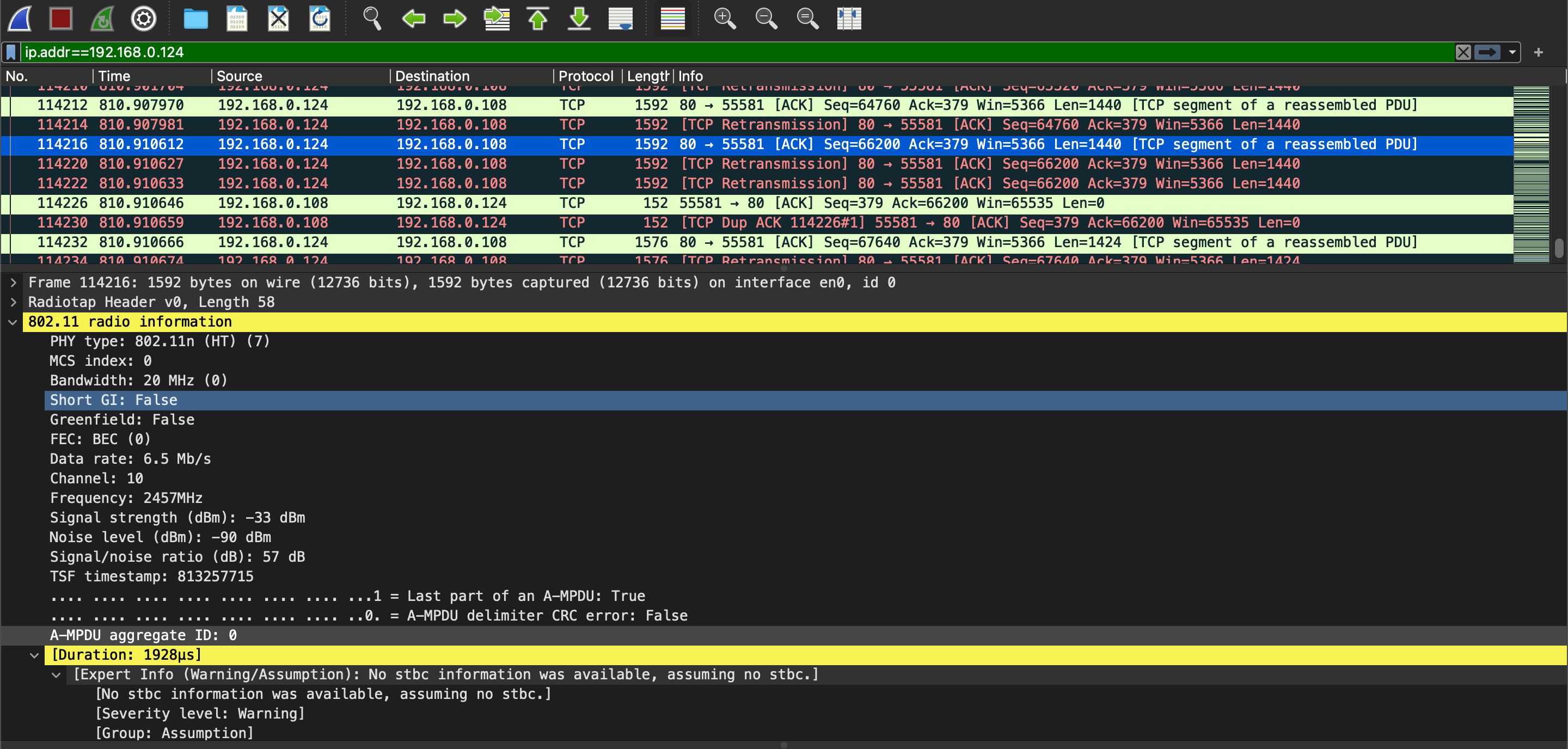Toggle packet list colorization
The width and height of the screenshot is (1568, 749).
coord(672,19)
